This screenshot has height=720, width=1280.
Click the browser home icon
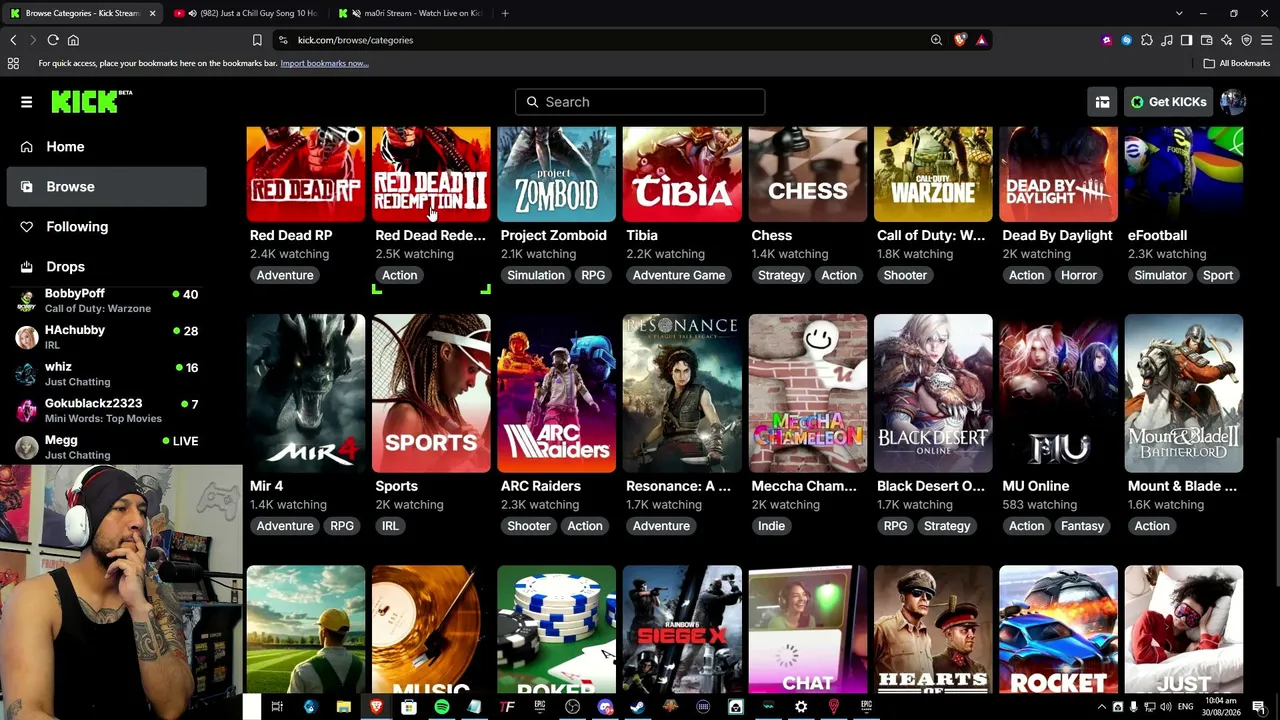click(73, 40)
